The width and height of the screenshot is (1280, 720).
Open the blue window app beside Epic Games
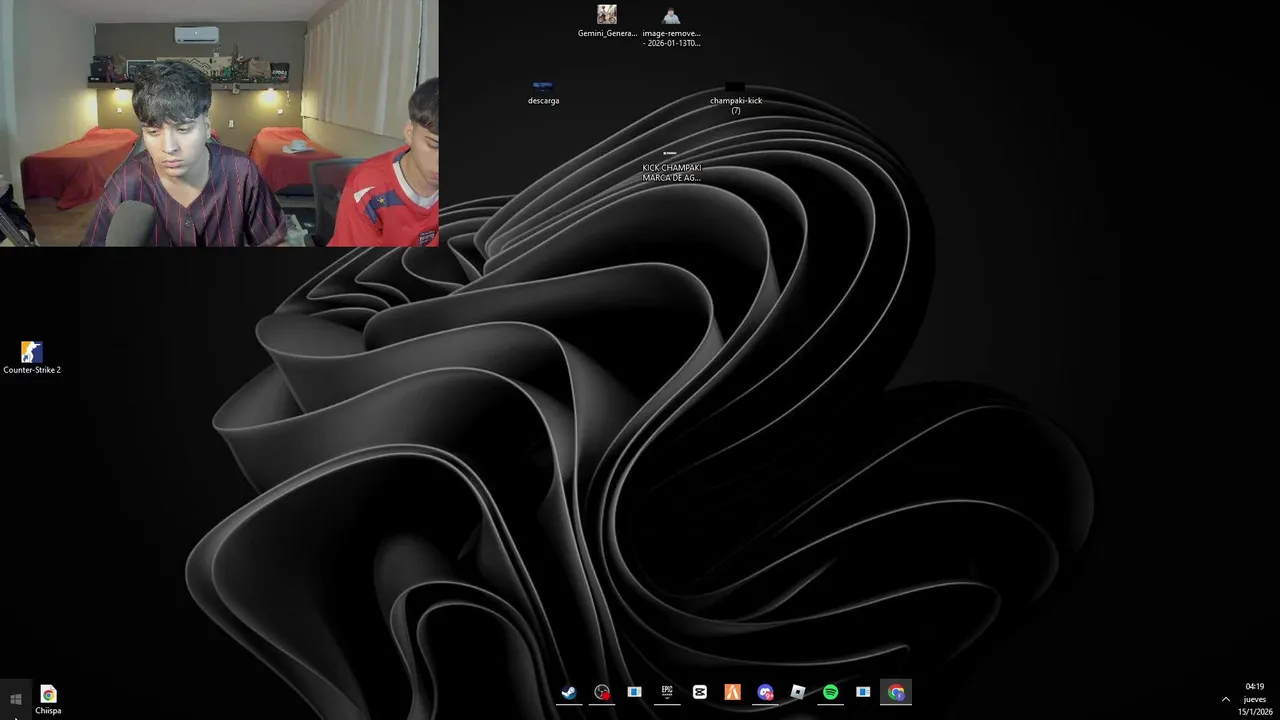(634, 692)
